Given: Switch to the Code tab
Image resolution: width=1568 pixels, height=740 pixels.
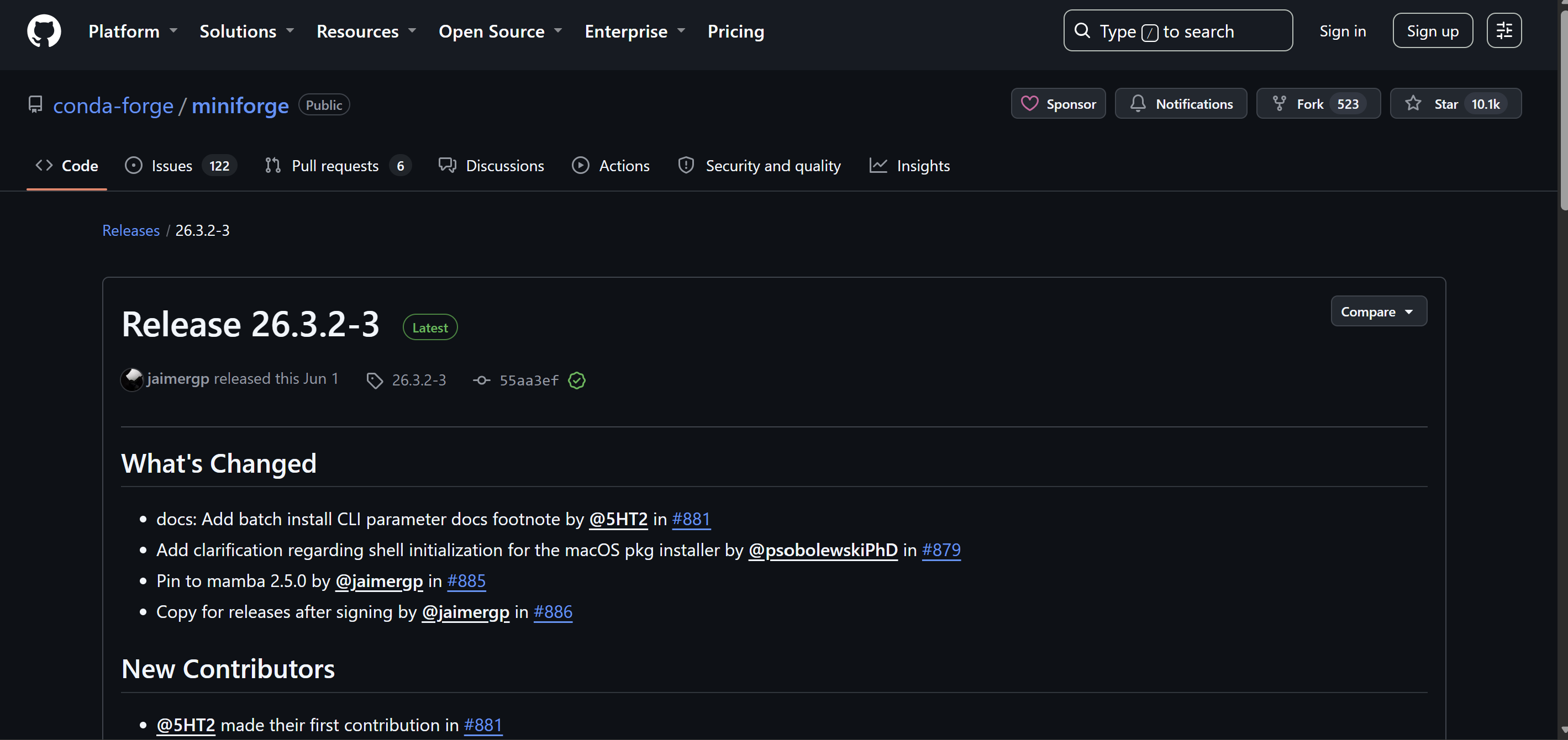Looking at the screenshot, I should tap(66, 166).
